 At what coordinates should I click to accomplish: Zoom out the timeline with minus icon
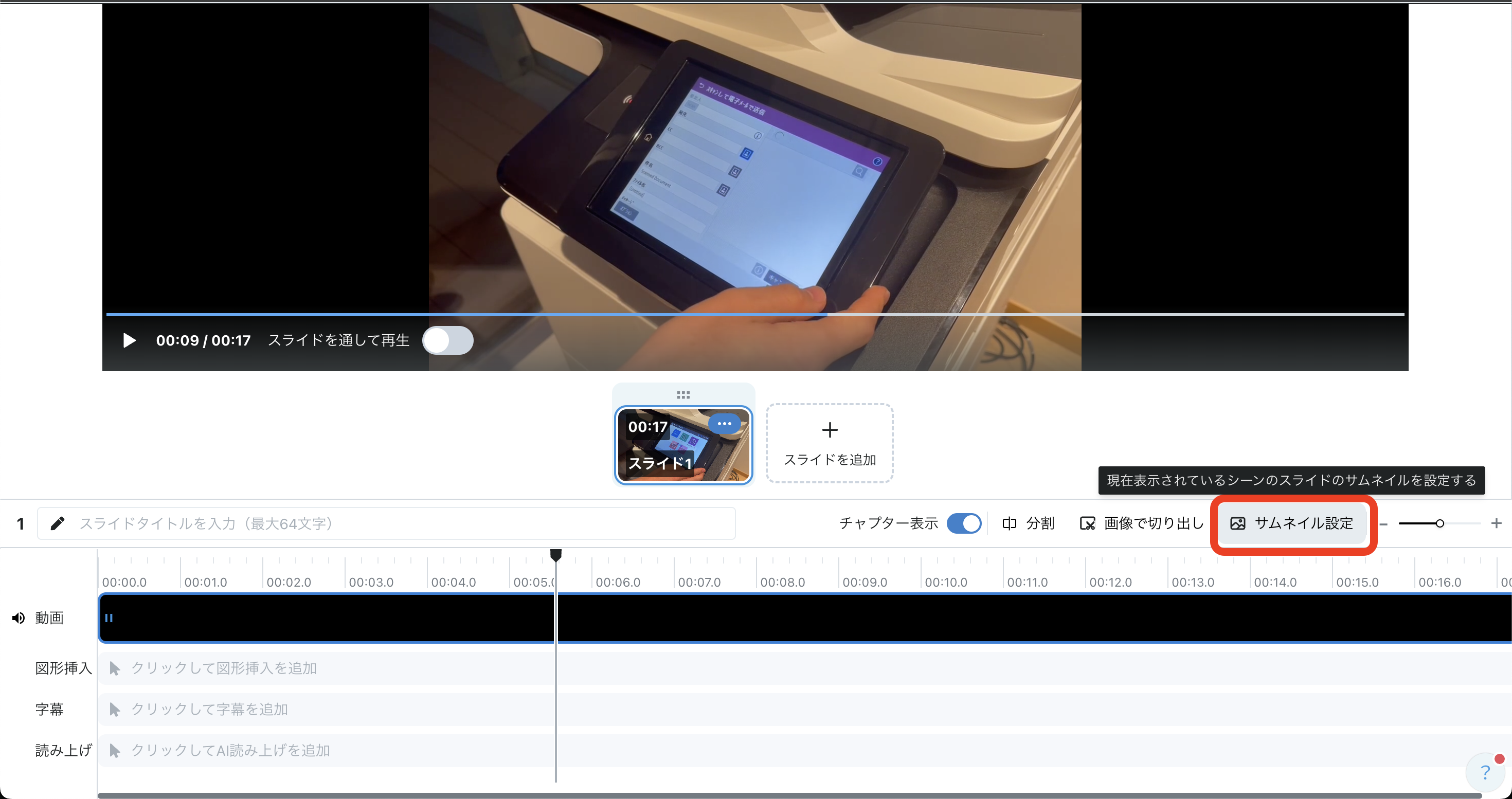pos(1384,524)
